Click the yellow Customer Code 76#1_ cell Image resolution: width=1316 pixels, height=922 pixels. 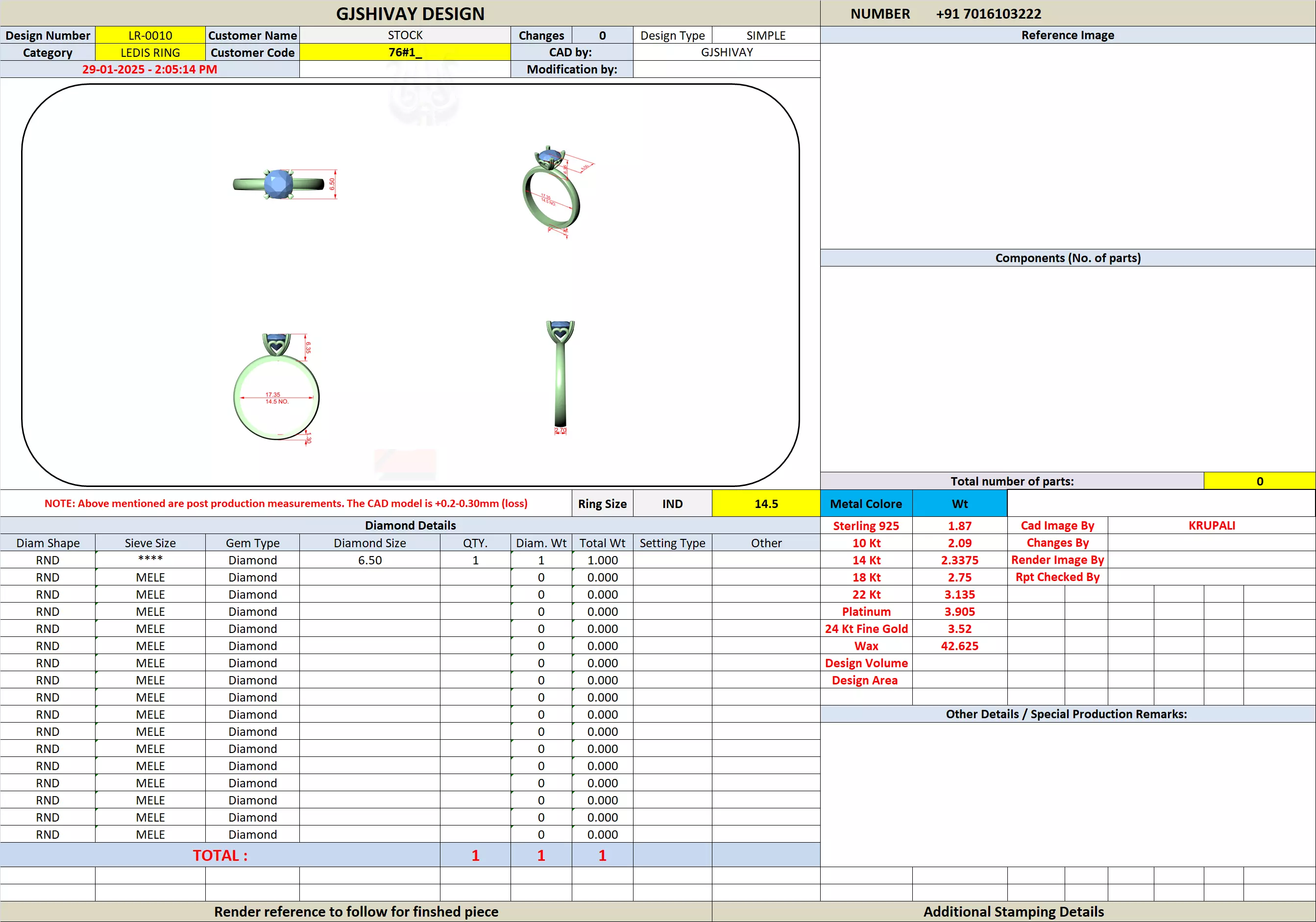pyautogui.click(x=405, y=53)
